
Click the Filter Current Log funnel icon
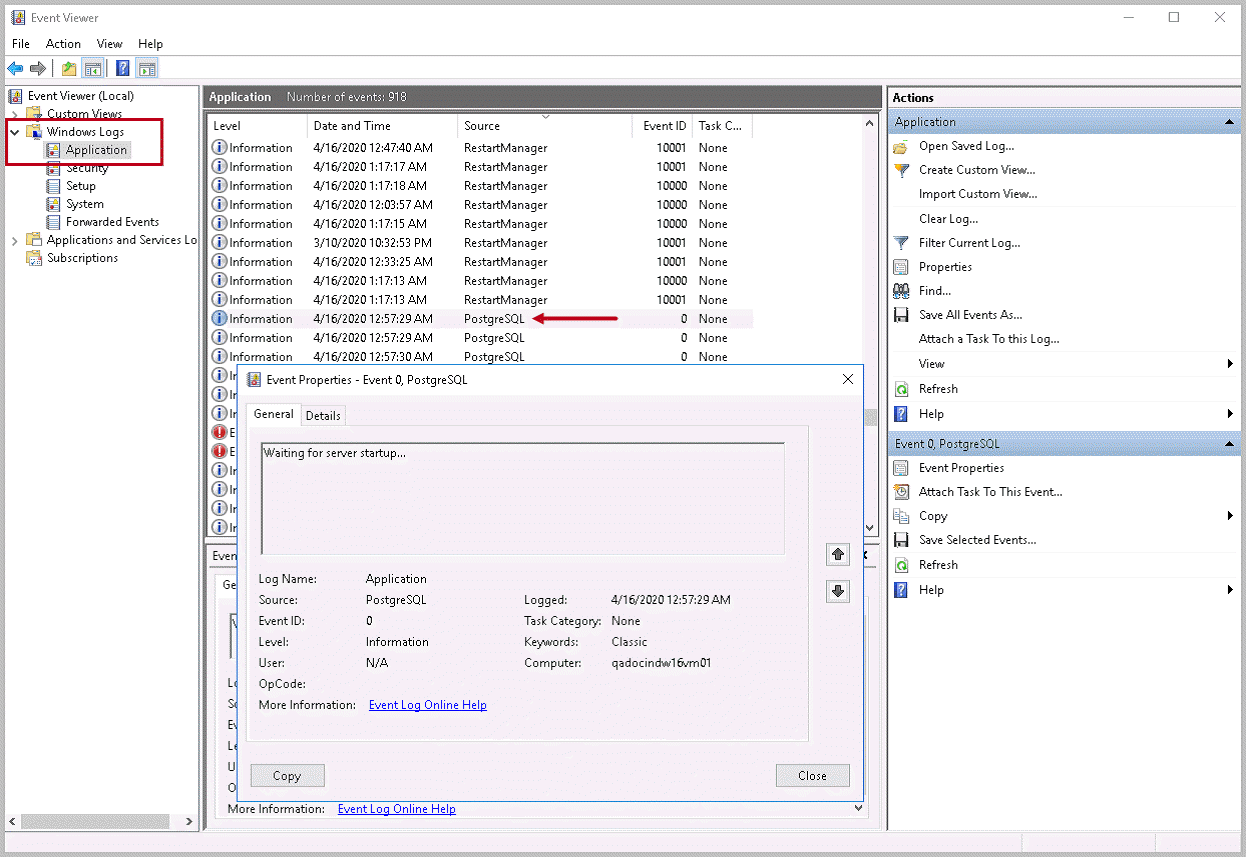903,242
